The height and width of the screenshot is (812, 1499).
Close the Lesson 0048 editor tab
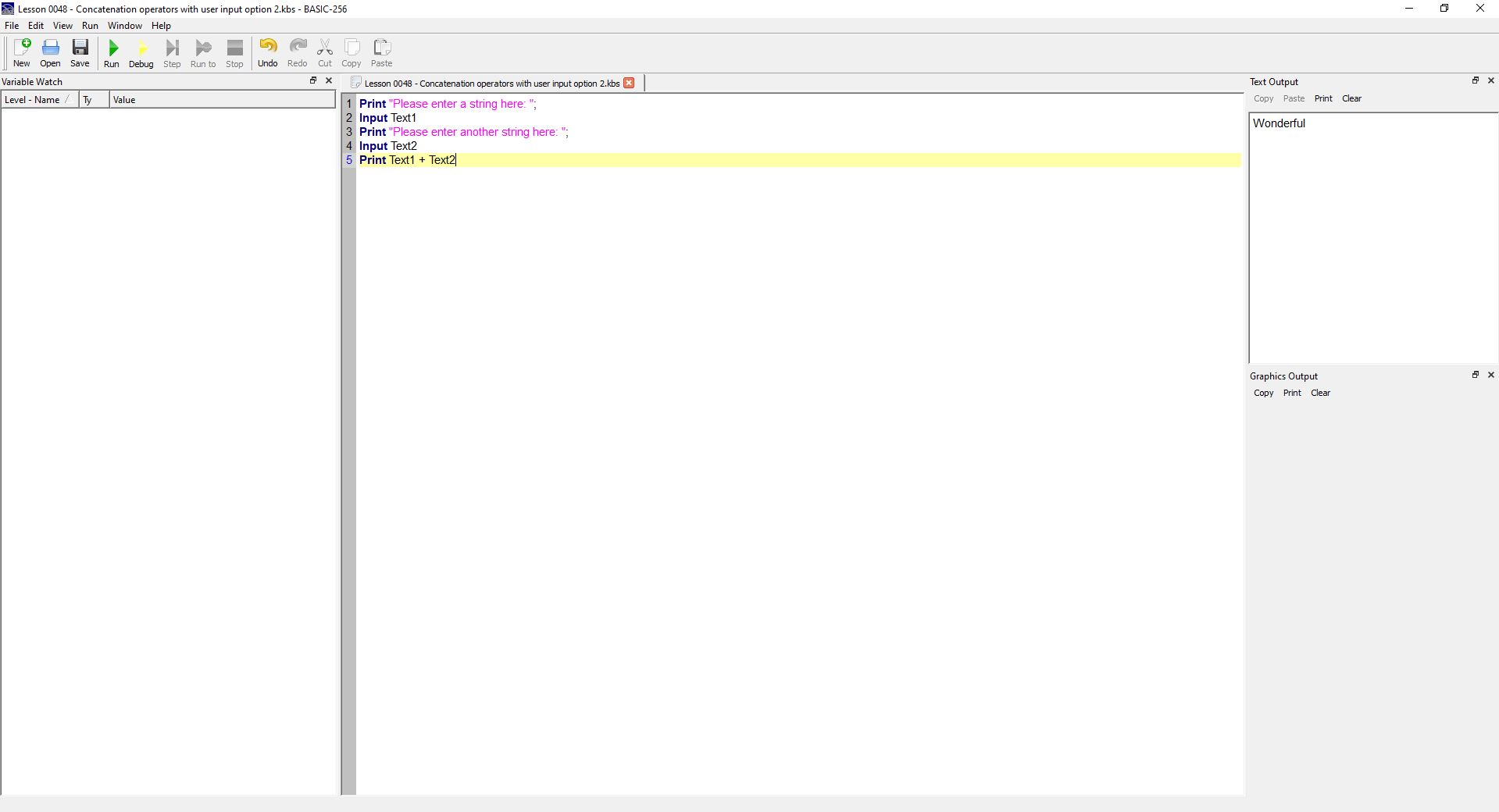(629, 83)
